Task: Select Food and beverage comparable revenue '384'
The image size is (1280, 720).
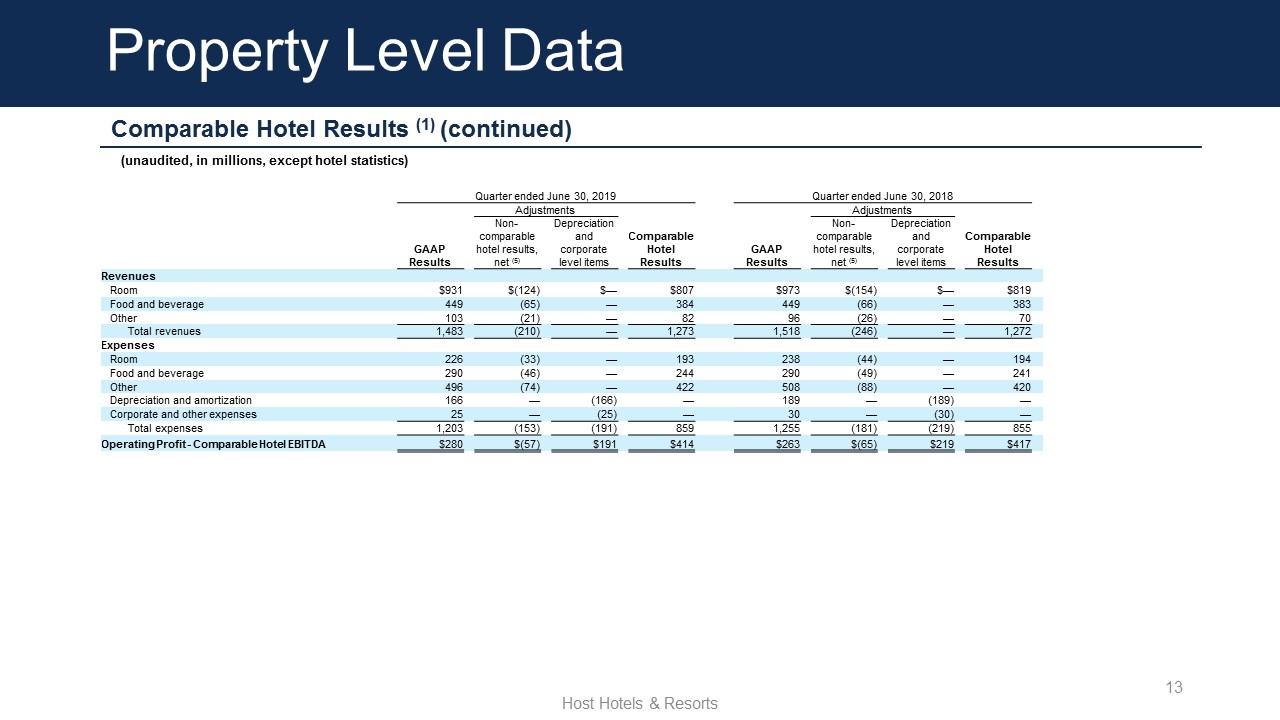Action: [x=684, y=304]
